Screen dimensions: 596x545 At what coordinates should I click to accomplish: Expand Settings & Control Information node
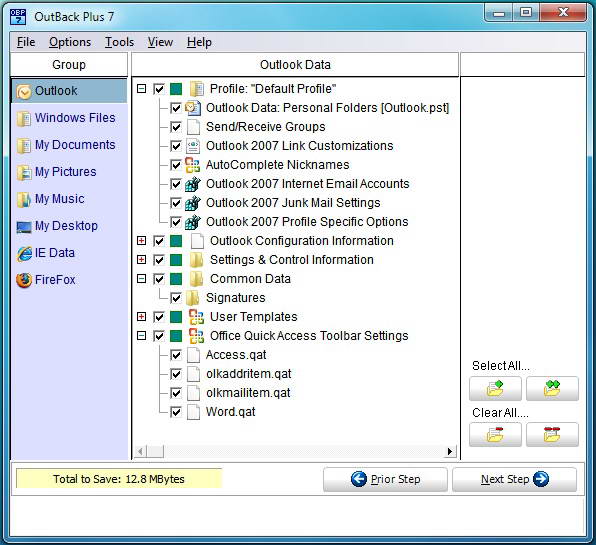(x=141, y=260)
